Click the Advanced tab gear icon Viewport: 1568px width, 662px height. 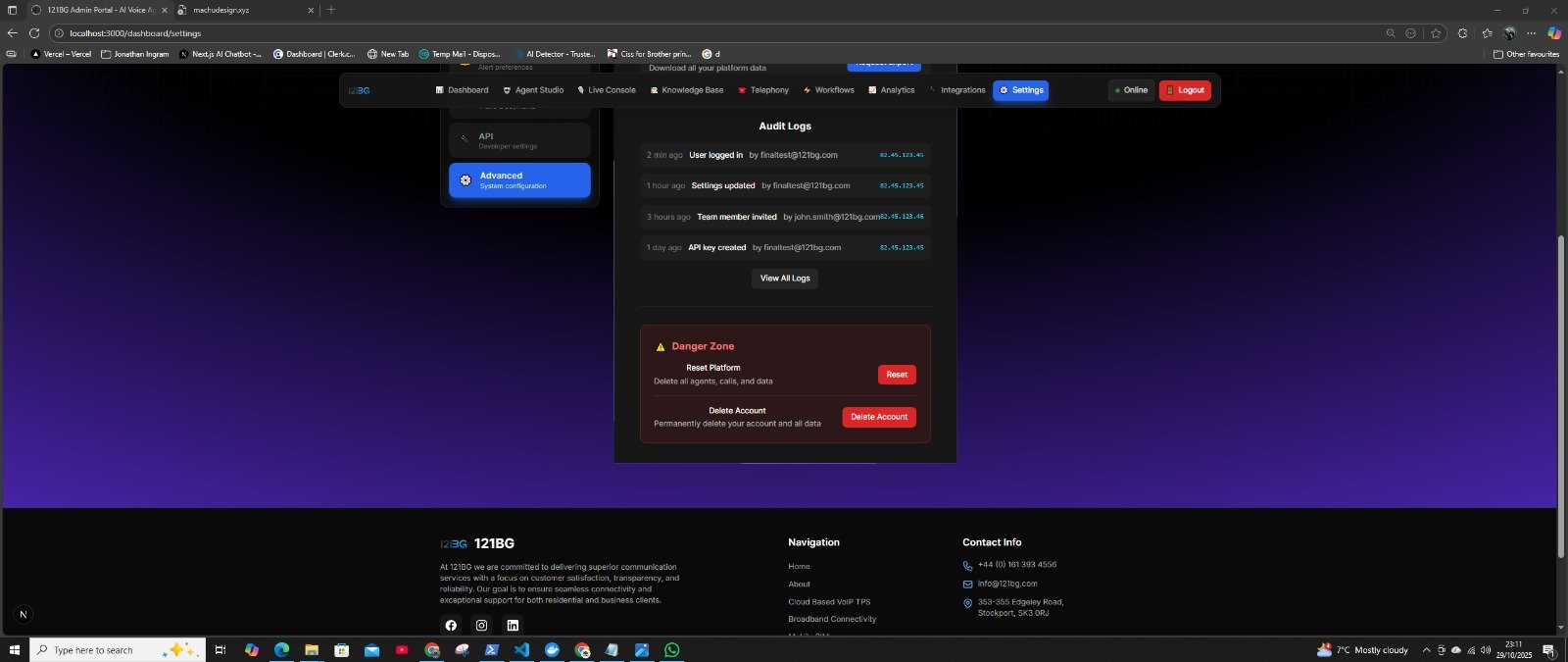coord(465,180)
